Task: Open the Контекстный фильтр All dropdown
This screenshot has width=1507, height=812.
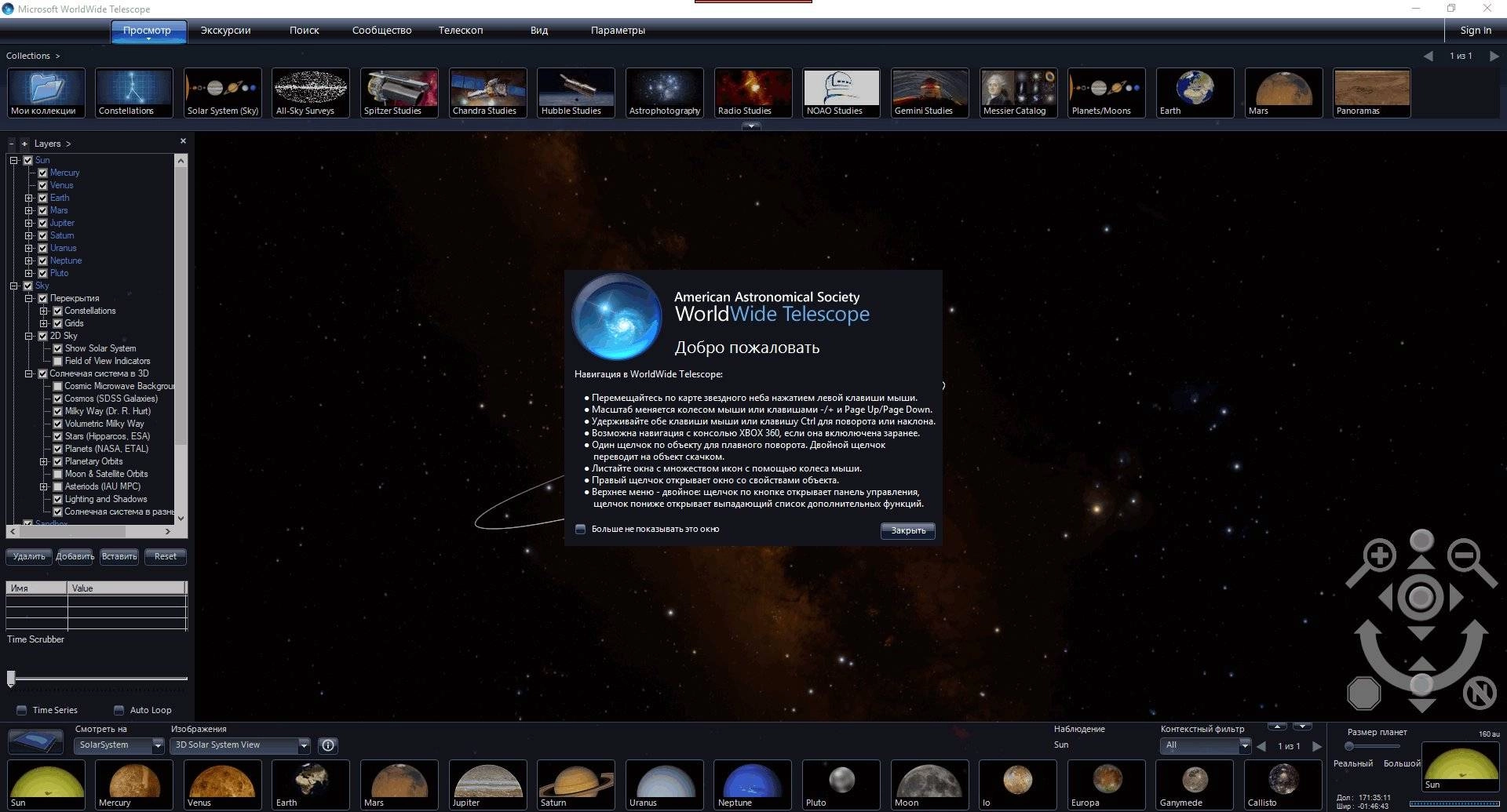Action: click(1205, 745)
